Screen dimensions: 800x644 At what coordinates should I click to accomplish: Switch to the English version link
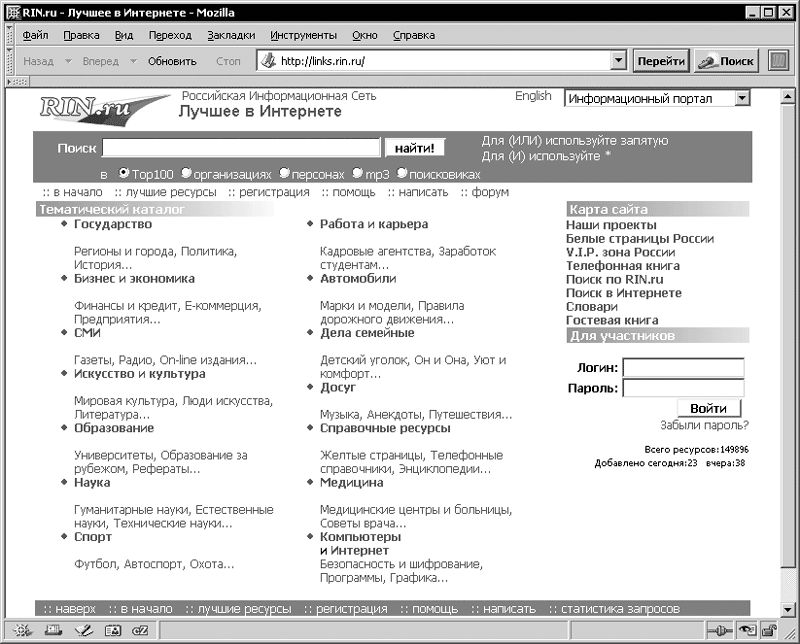coord(533,96)
